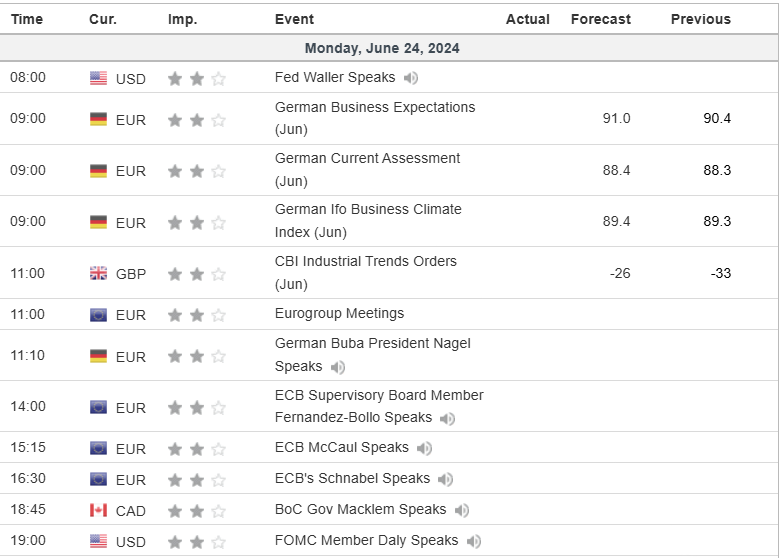Screen dimensions: 781x558
Task: Click speaker icon beside FOMC Member Daly Speaks
Action: pos(473,541)
